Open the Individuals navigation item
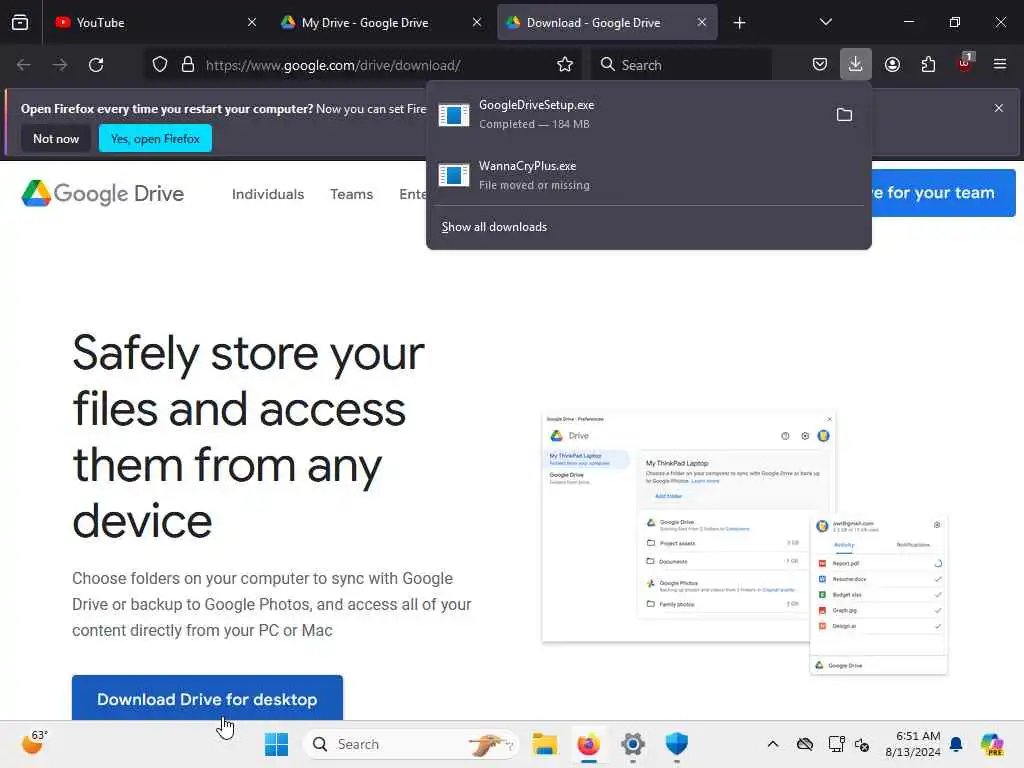This screenshot has width=1024, height=768. (x=268, y=194)
